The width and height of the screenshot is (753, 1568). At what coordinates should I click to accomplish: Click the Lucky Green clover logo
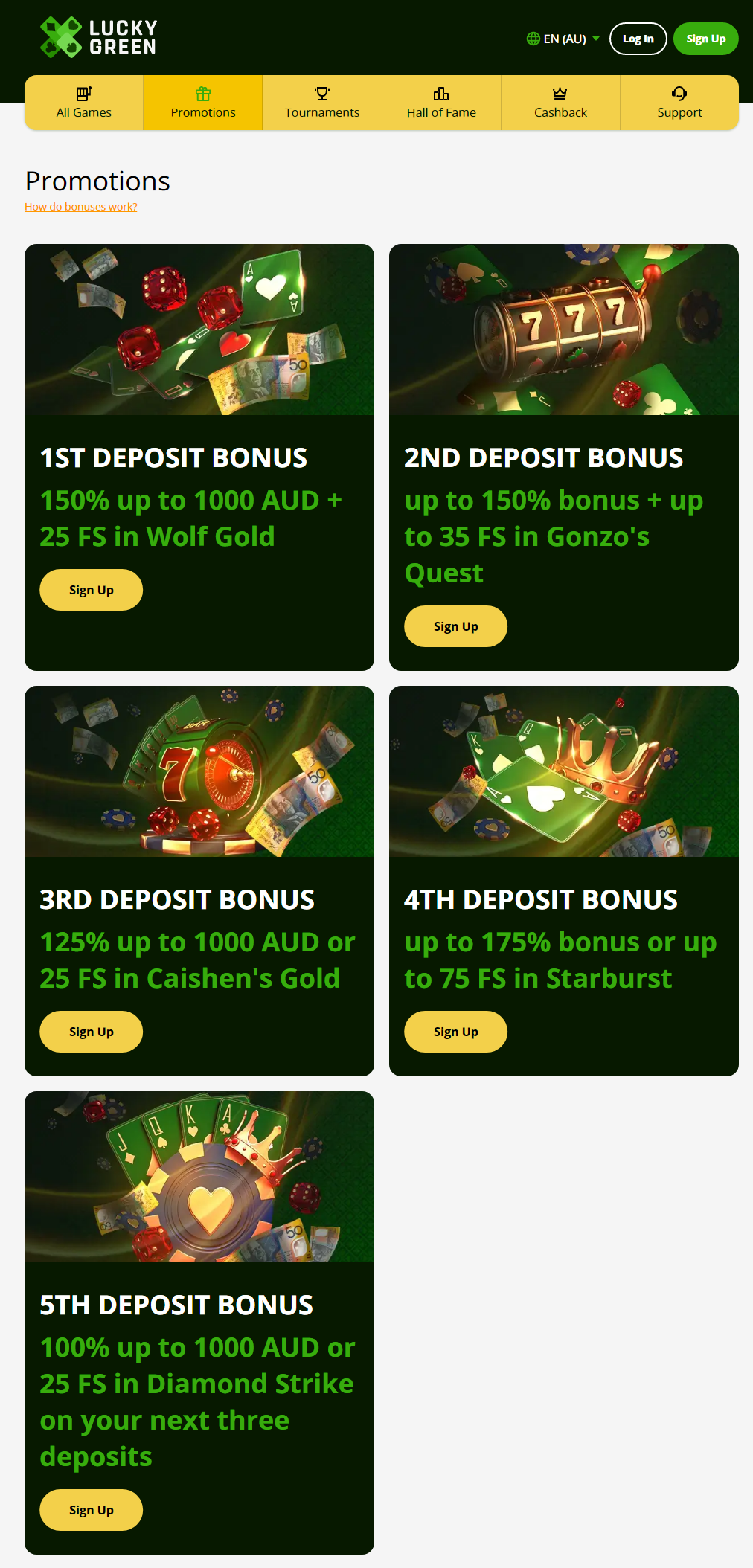pos(60,37)
